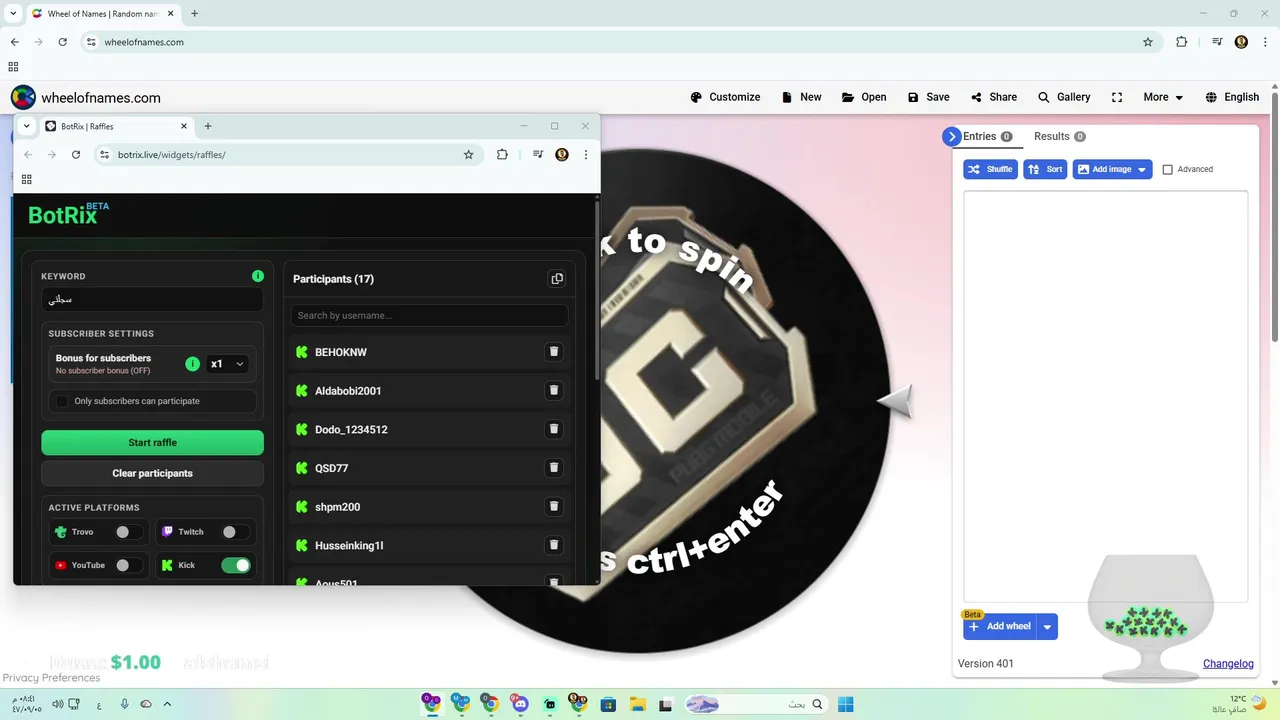Collapse the entries panel with blue arrow
1280x720 pixels.
951,137
